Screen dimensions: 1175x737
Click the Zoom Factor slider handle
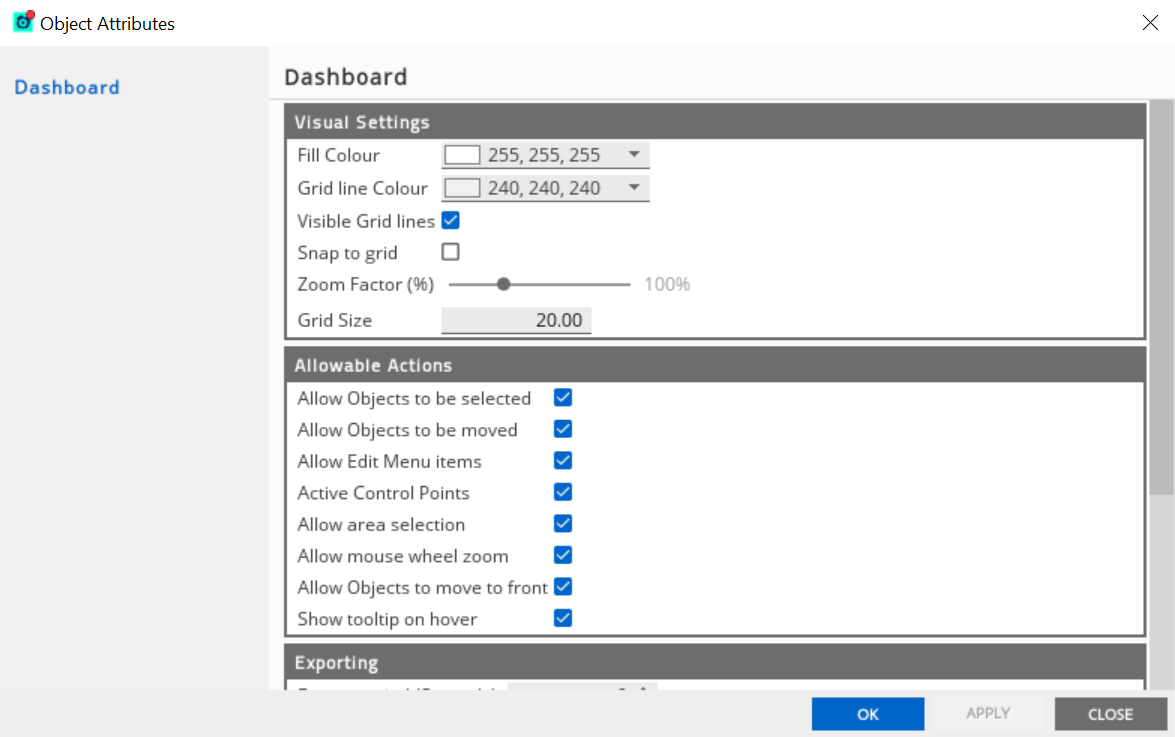[504, 284]
